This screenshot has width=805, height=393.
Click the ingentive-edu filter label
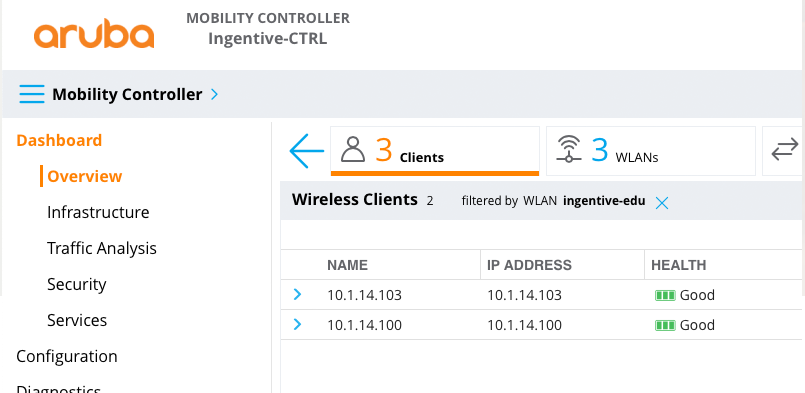[604, 201]
